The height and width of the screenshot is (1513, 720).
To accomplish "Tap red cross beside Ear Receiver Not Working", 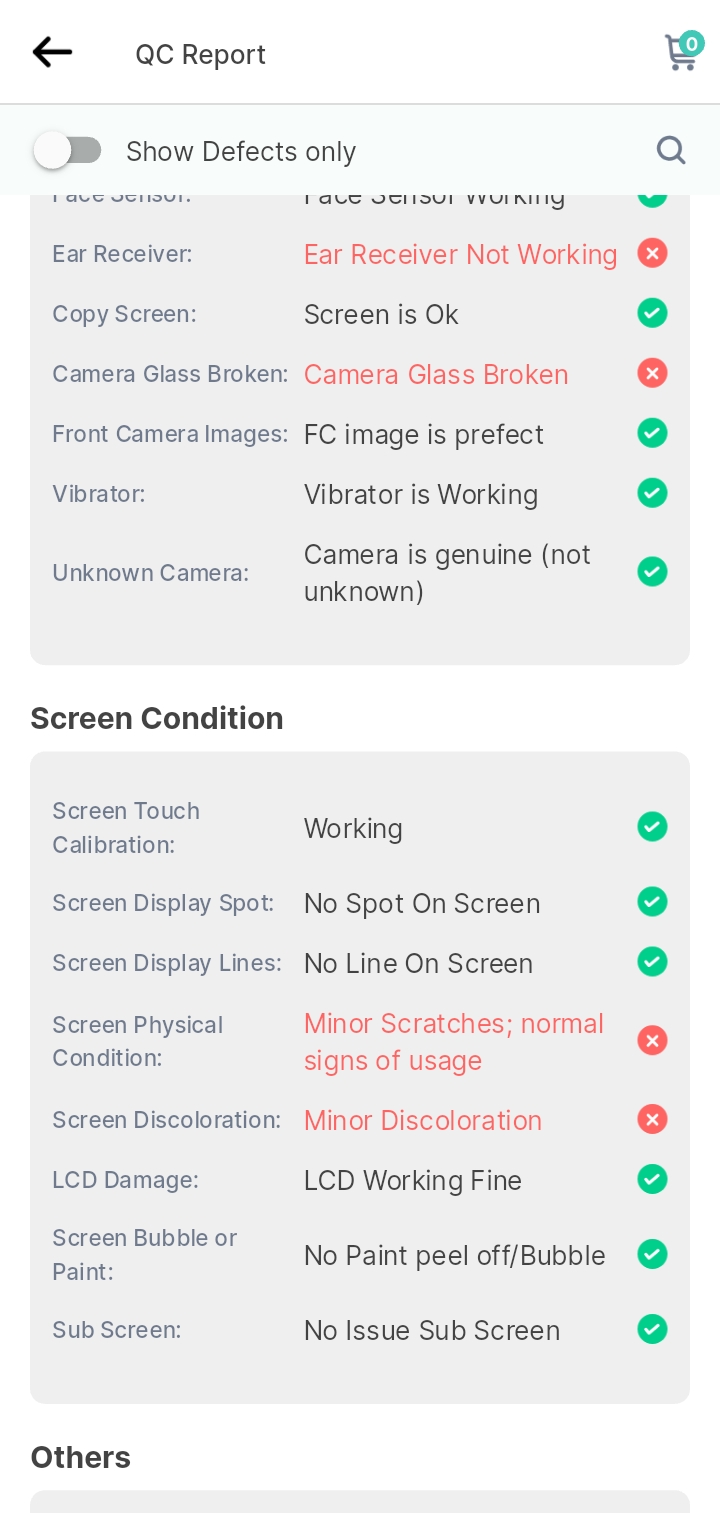I will tap(652, 254).
